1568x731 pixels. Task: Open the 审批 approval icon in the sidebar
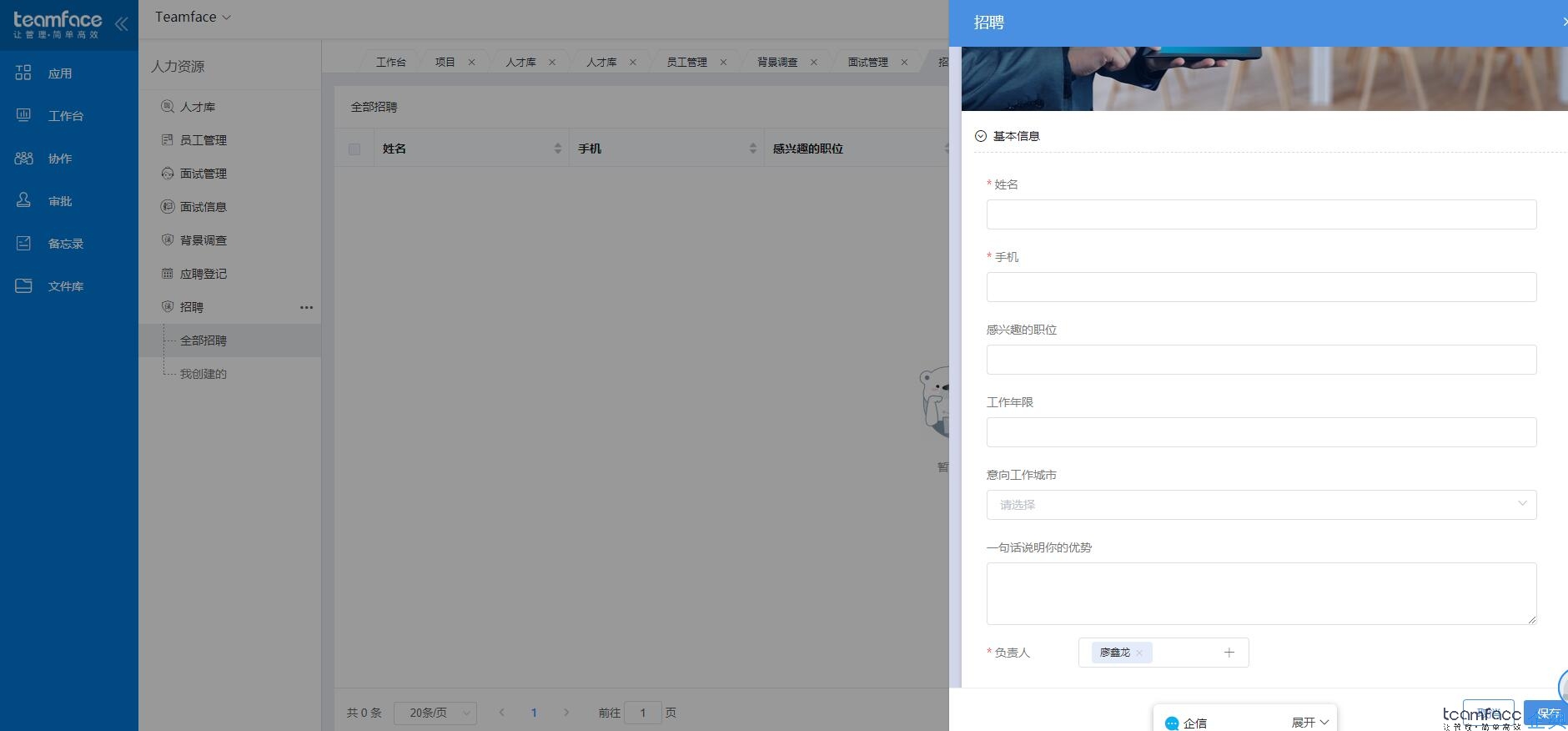point(23,200)
